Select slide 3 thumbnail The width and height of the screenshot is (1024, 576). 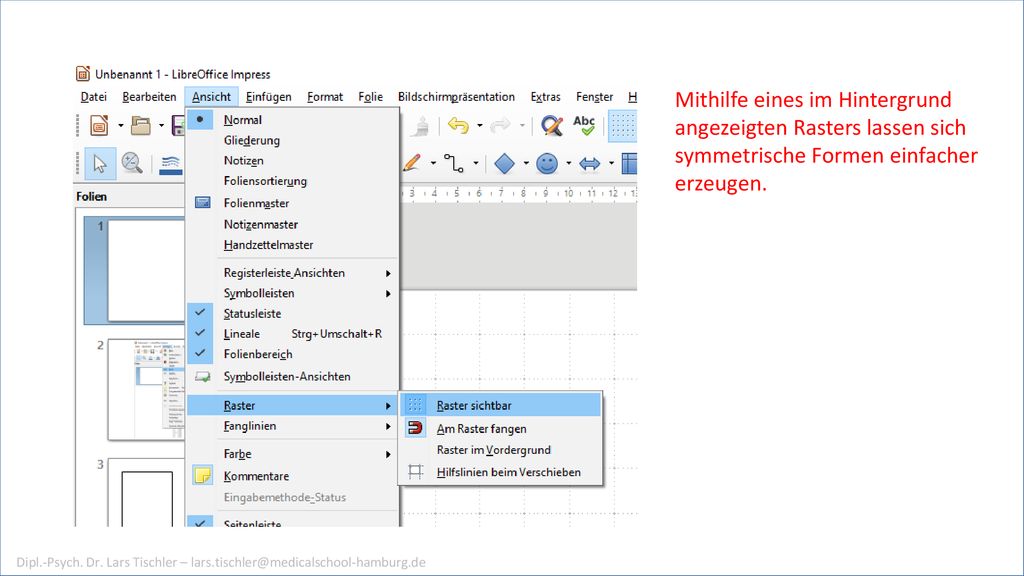tap(146, 492)
